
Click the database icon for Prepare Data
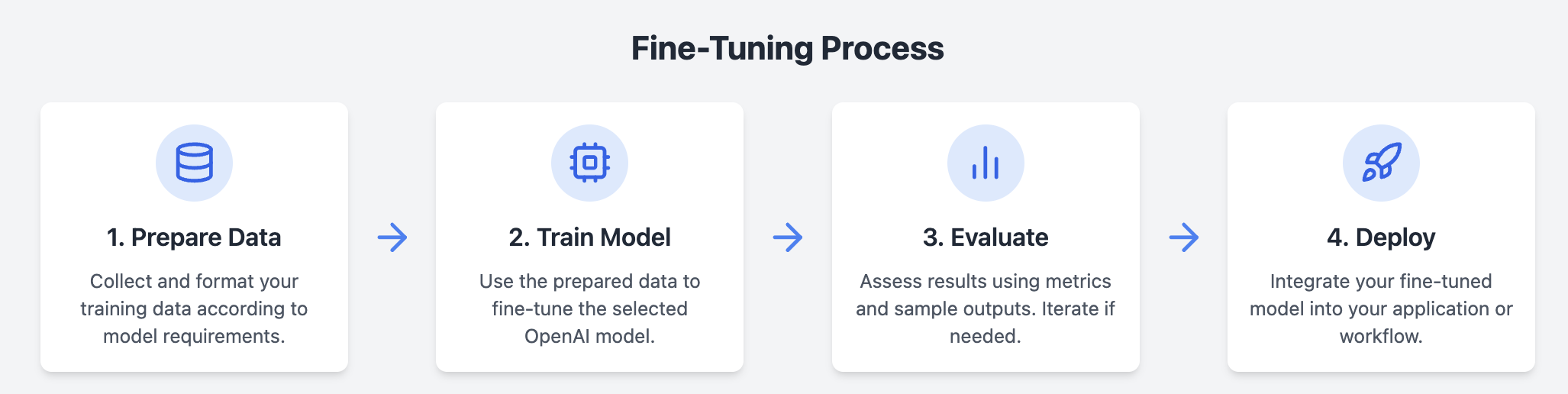point(194,163)
